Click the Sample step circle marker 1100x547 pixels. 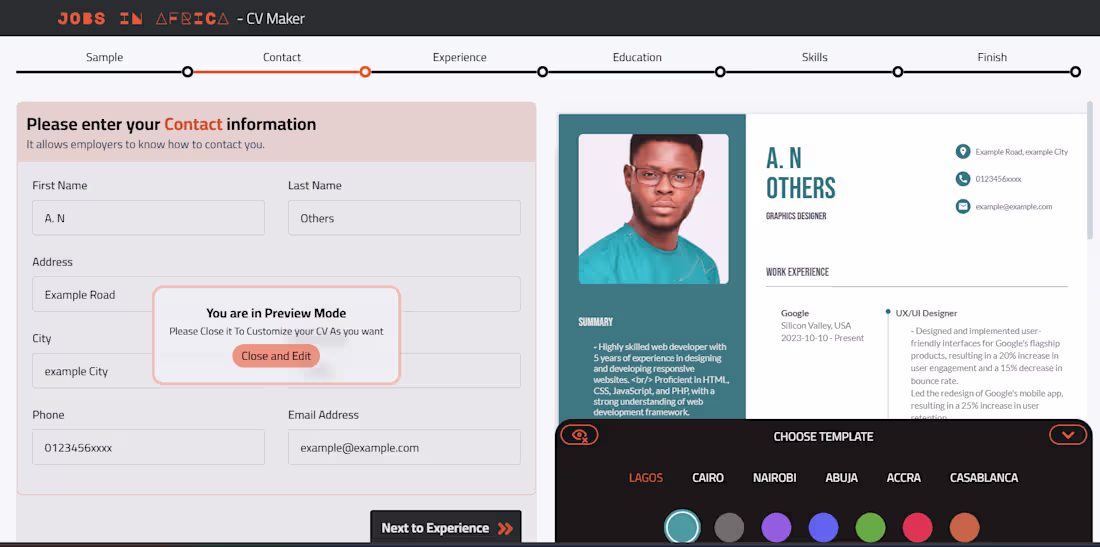coord(187,72)
